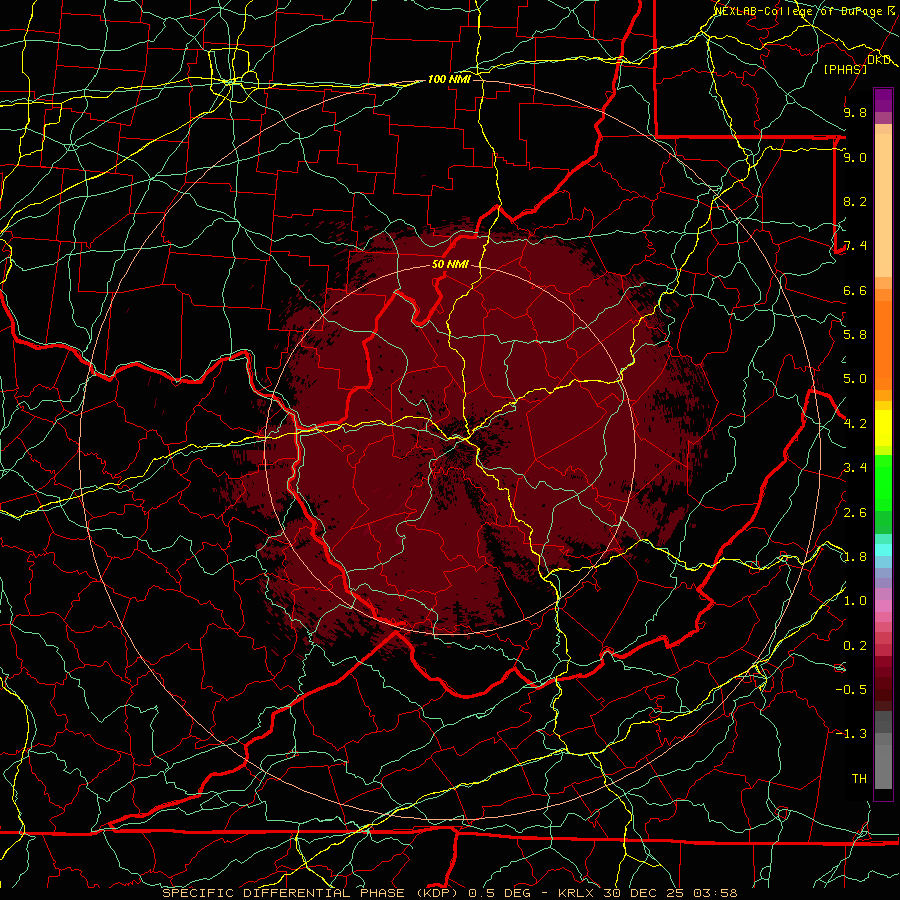This screenshot has height=900, width=900.
Task: Click the 50 NMI range ring label
Action: [450, 264]
